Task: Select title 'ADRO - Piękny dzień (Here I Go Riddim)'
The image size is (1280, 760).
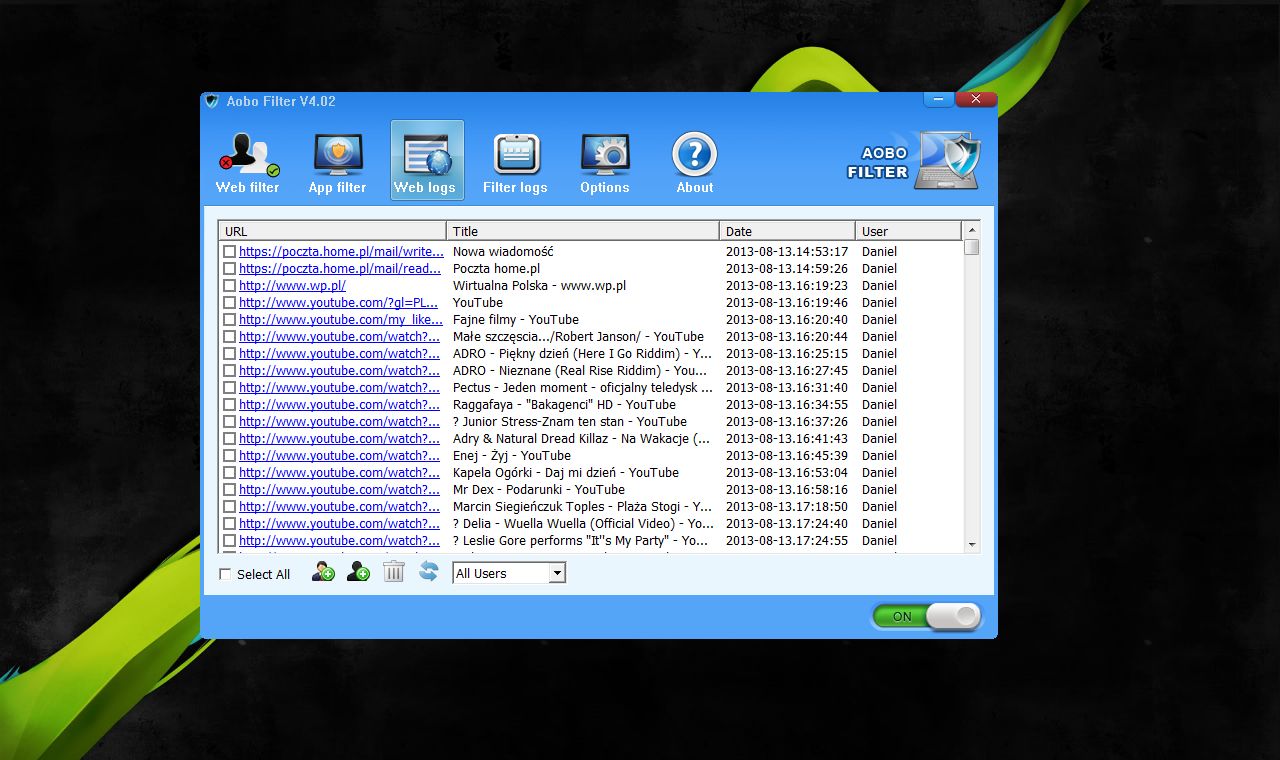Action: (582, 354)
